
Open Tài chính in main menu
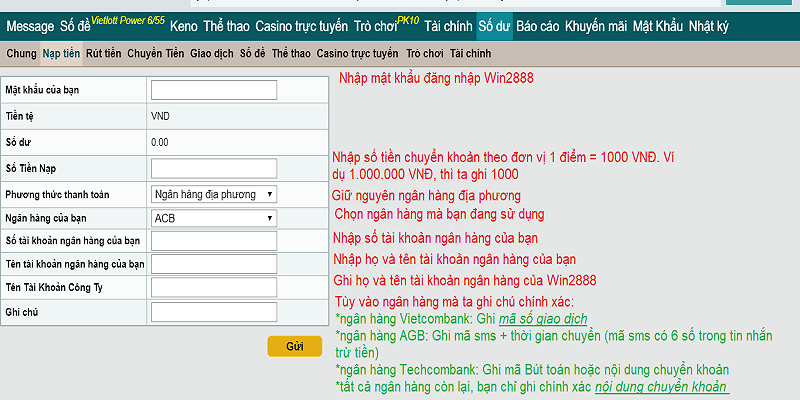pos(448,27)
